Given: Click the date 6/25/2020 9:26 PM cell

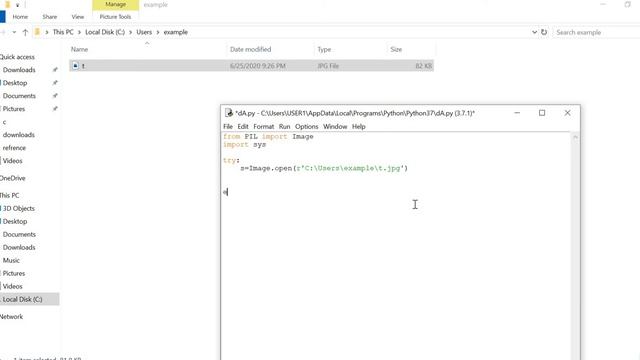Looking at the screenshot, I should [x=258, y=66].
